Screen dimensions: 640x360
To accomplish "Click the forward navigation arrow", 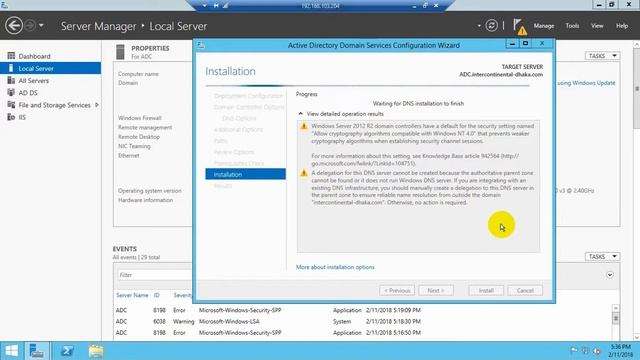I will pos(30,26).
